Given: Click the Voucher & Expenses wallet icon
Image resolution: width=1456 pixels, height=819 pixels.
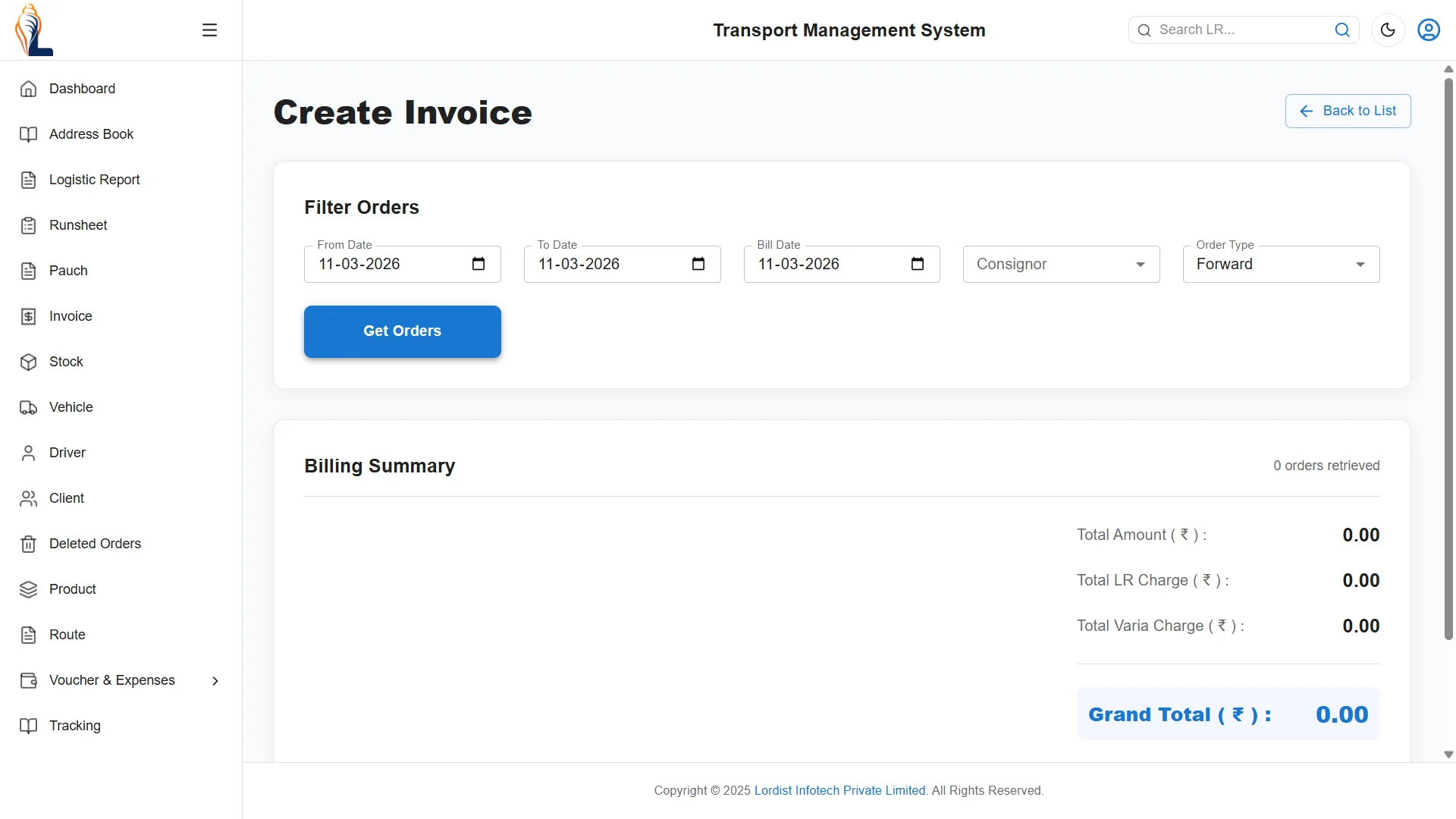Looking at the screenshot, I should 28,680.
